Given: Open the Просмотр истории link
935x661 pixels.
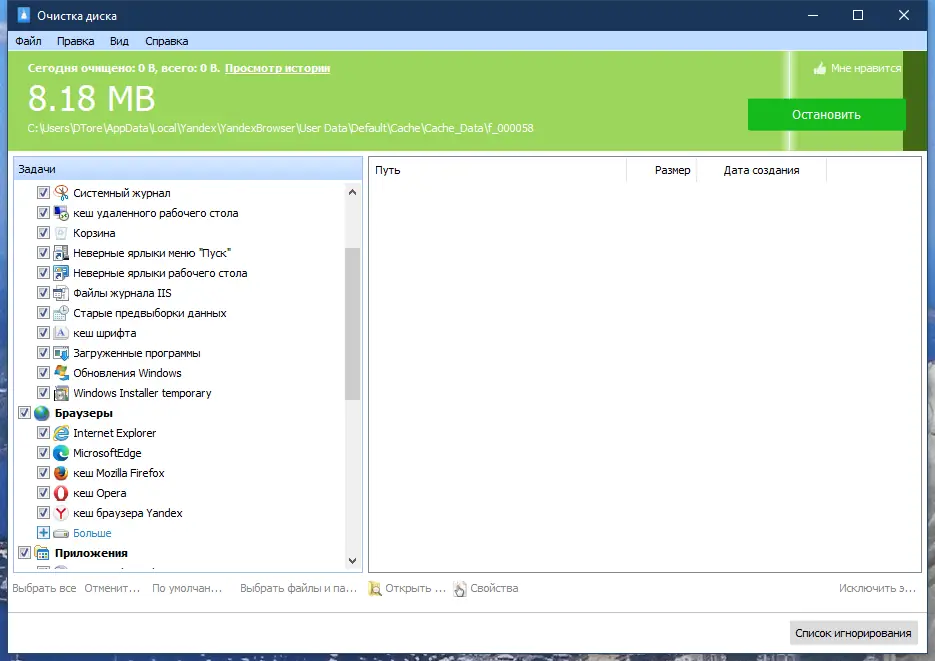Looking at the screenshot, I should click(x=277, y=68).
